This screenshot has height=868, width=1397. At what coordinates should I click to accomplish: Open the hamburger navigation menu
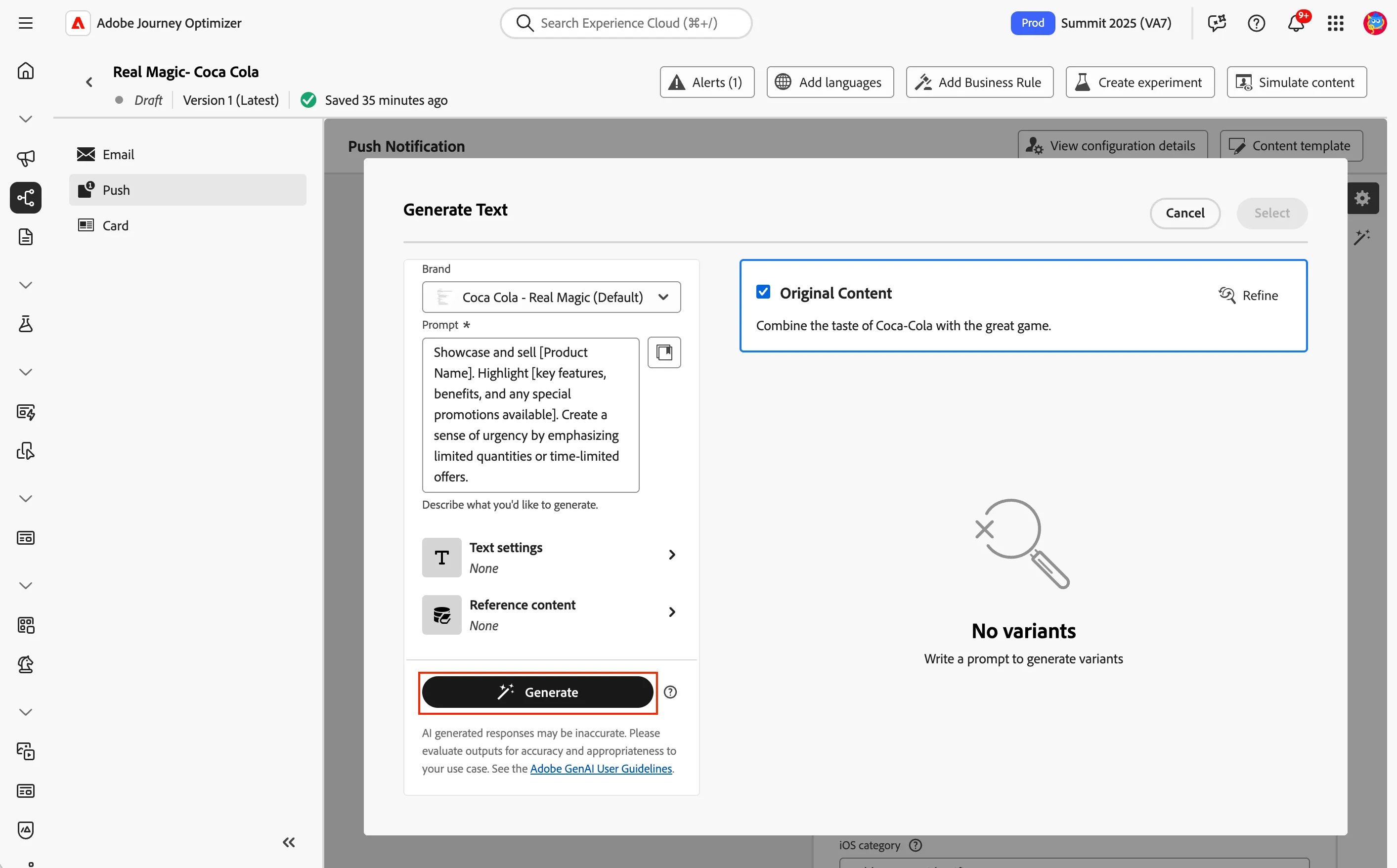pyautogui.click(x=25, y=23)
